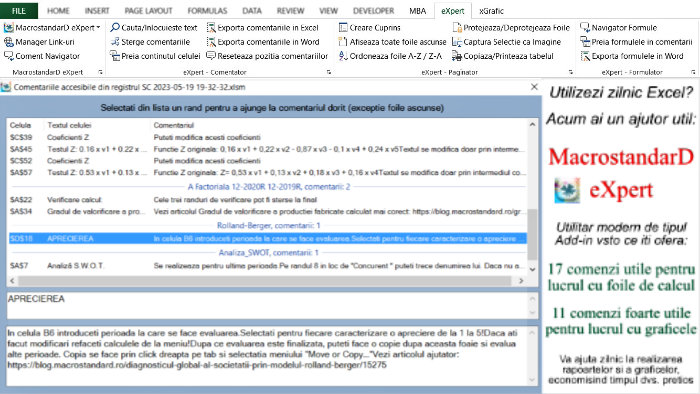Image resolution: width=700 pixels, height=394 pixels.
Task: Click the Celula column header
Action: point(21,125)
